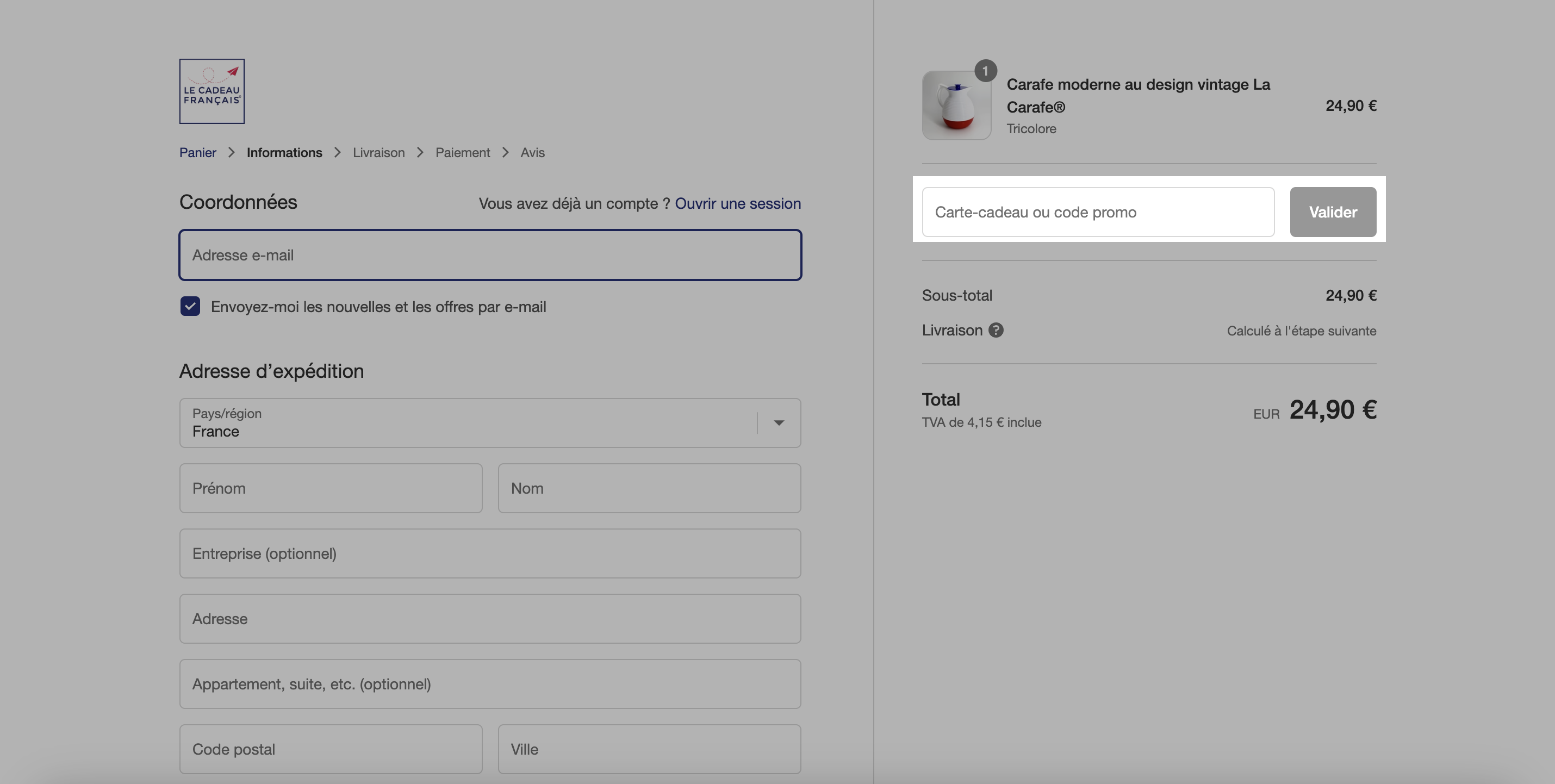This screenshot has width=1555, height=784.
Task: Go back to Panier breadcrumb
Action: coord(197,153)
